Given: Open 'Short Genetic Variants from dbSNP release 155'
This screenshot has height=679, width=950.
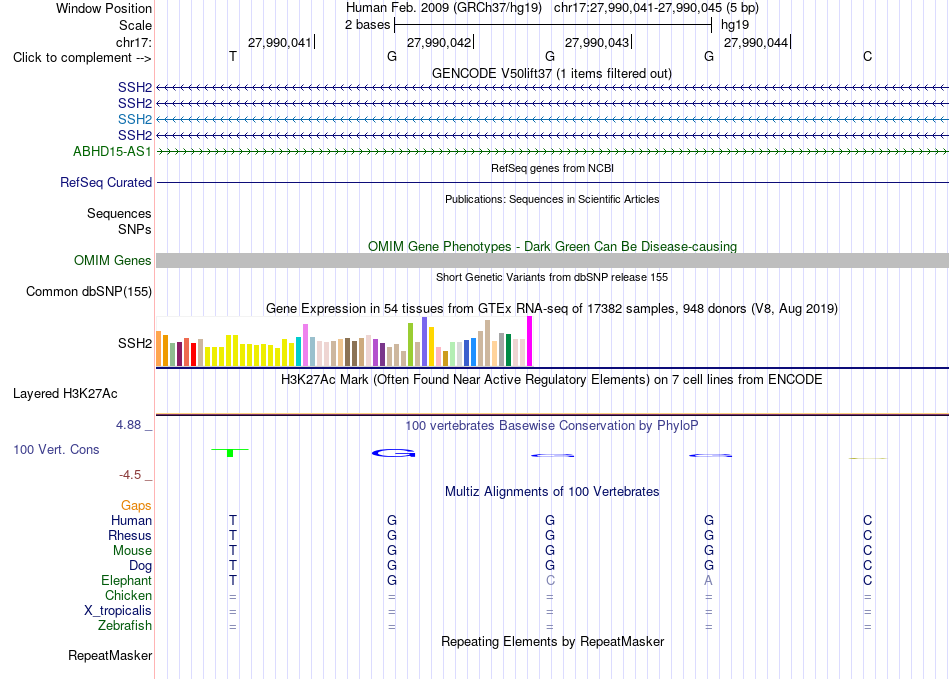Looking at the screenshot, I should click(x=552, y=277).
